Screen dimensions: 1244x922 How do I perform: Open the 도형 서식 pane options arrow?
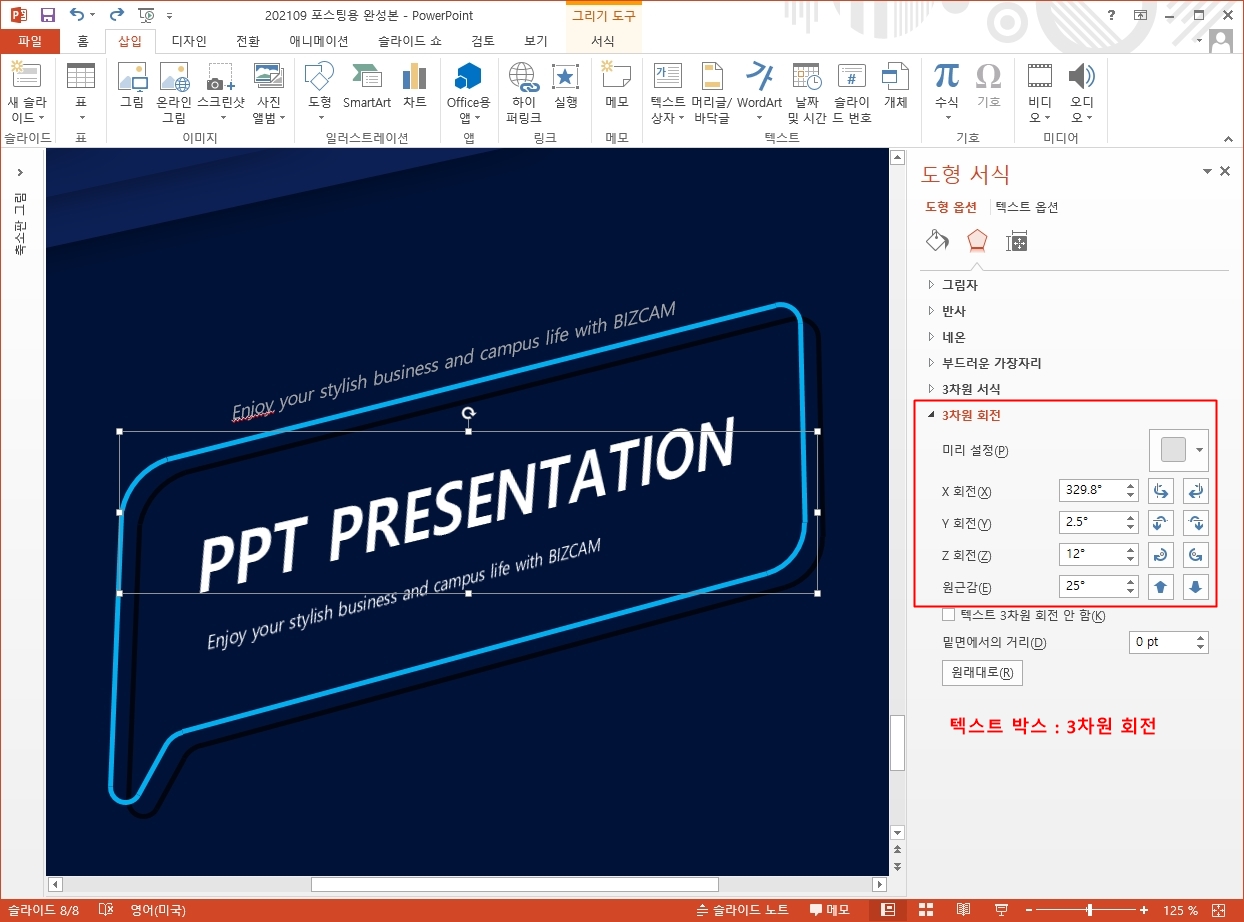pos(1207,172)
